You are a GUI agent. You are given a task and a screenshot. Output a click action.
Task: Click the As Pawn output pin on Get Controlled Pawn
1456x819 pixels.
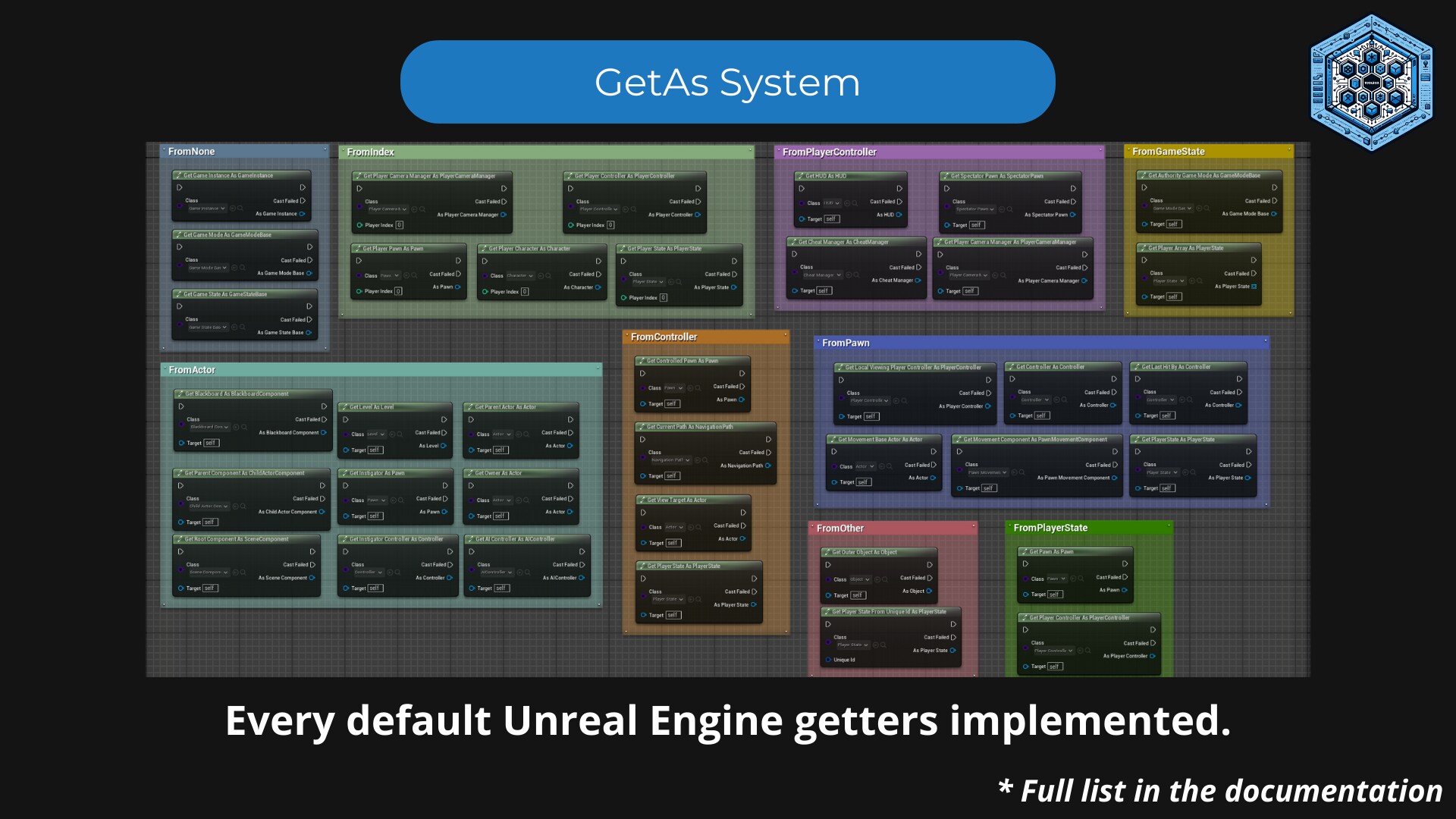pos(742,400)
